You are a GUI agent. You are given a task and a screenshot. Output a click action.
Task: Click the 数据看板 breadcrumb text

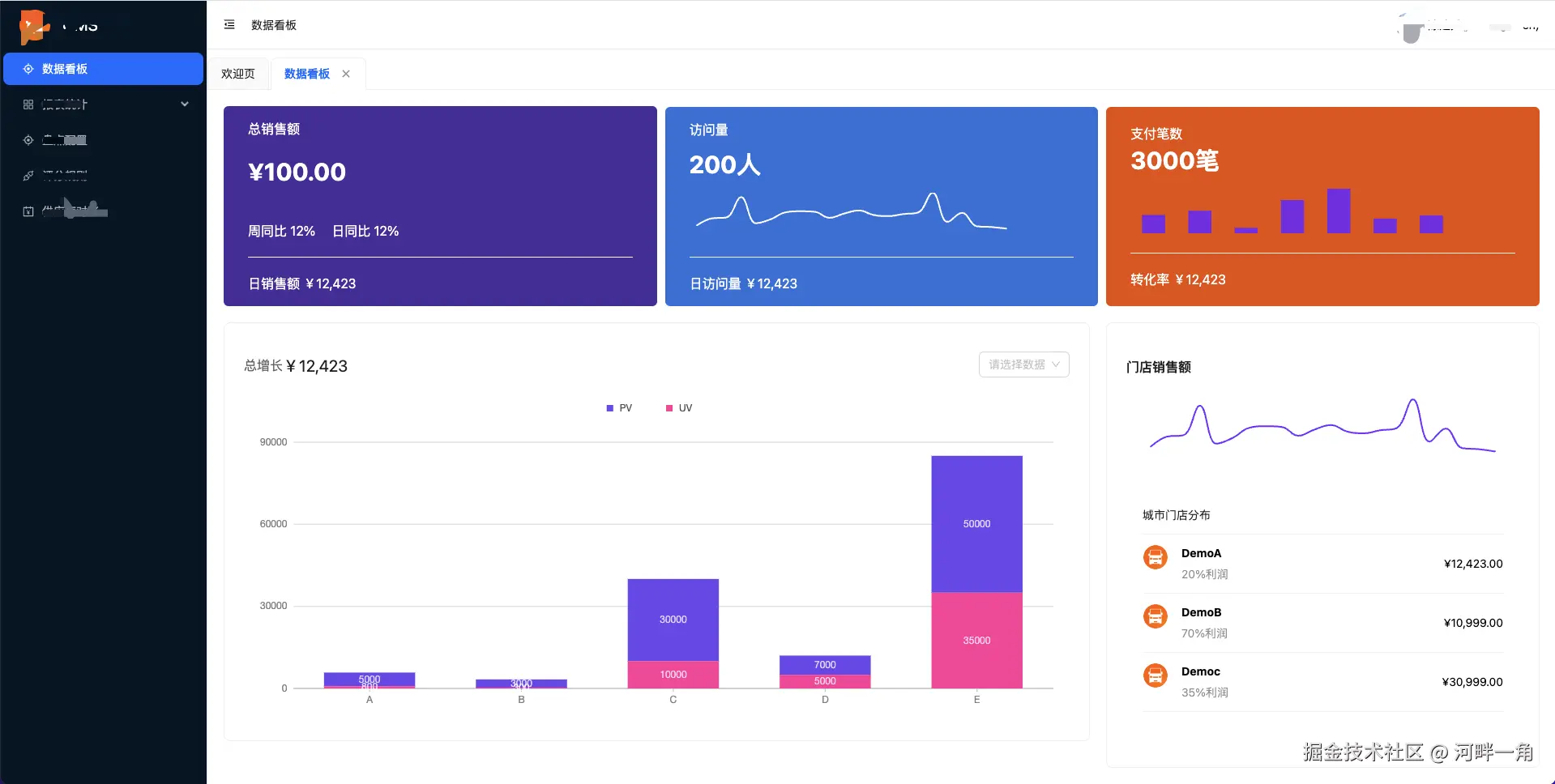point(274,25)
